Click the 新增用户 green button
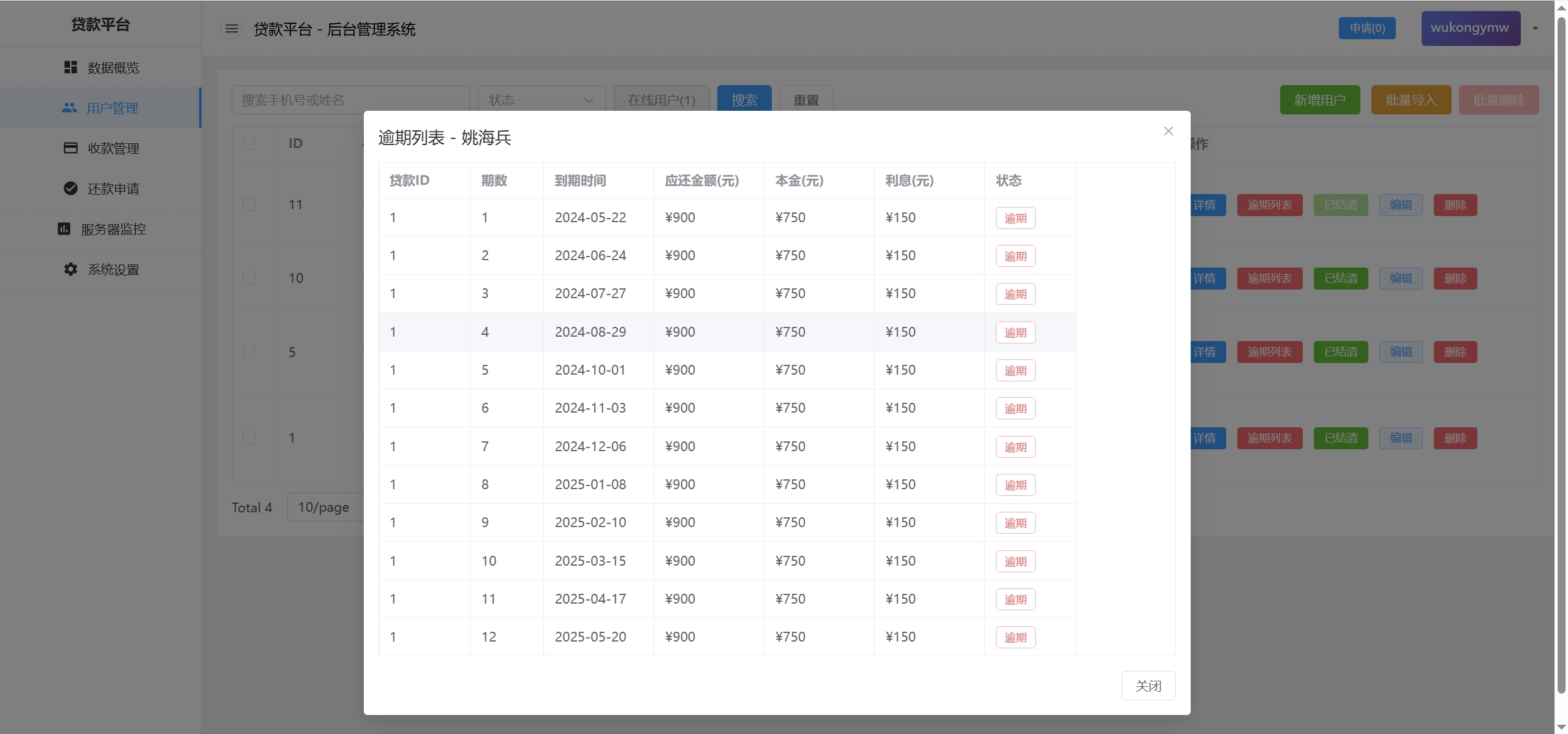 [1319, 100]
